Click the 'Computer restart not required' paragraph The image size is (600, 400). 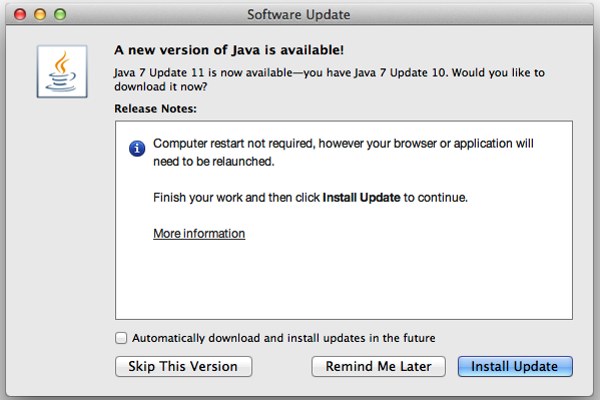point(343,152)
